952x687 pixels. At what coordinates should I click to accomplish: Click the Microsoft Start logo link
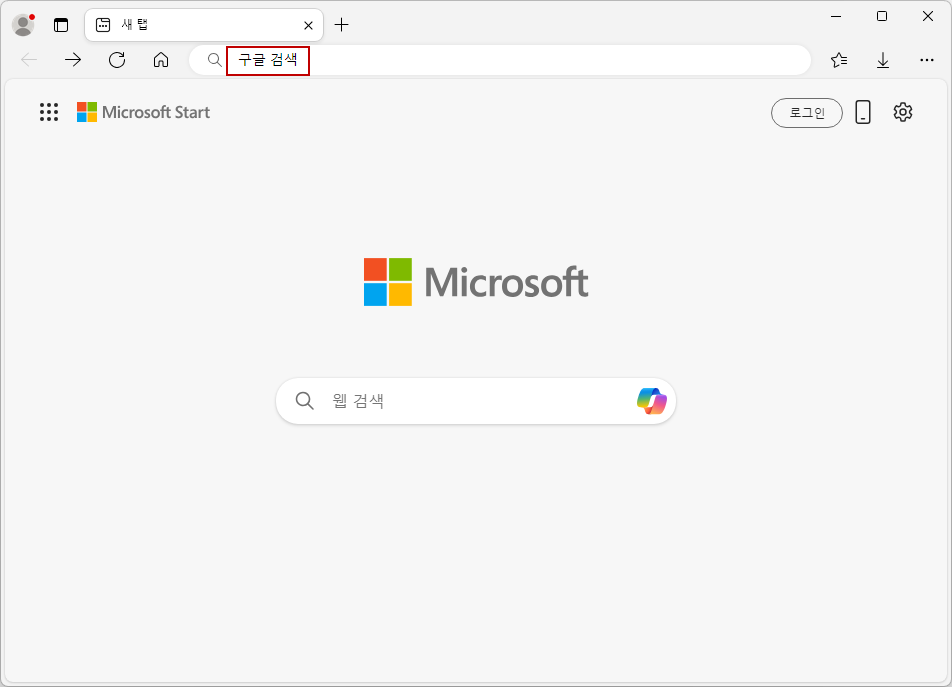143,112
